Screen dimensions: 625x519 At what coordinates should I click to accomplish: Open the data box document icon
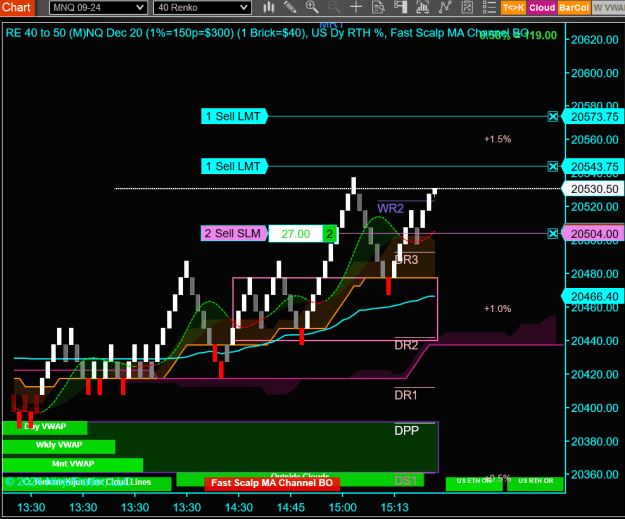click(x=378, y=7)
